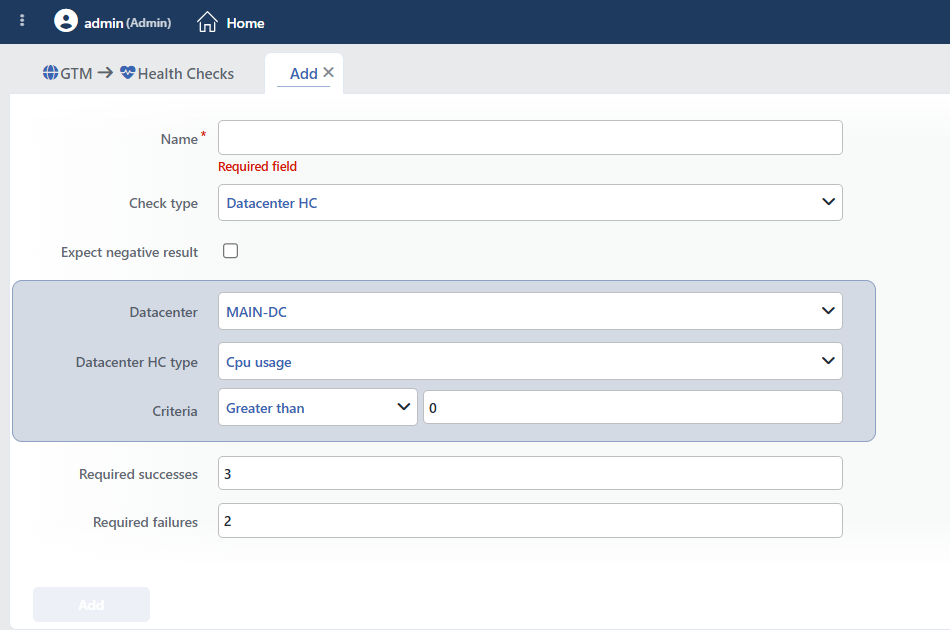950x630 pixels.
Task: Click the Required successes label
Action: tap(138, 474)
